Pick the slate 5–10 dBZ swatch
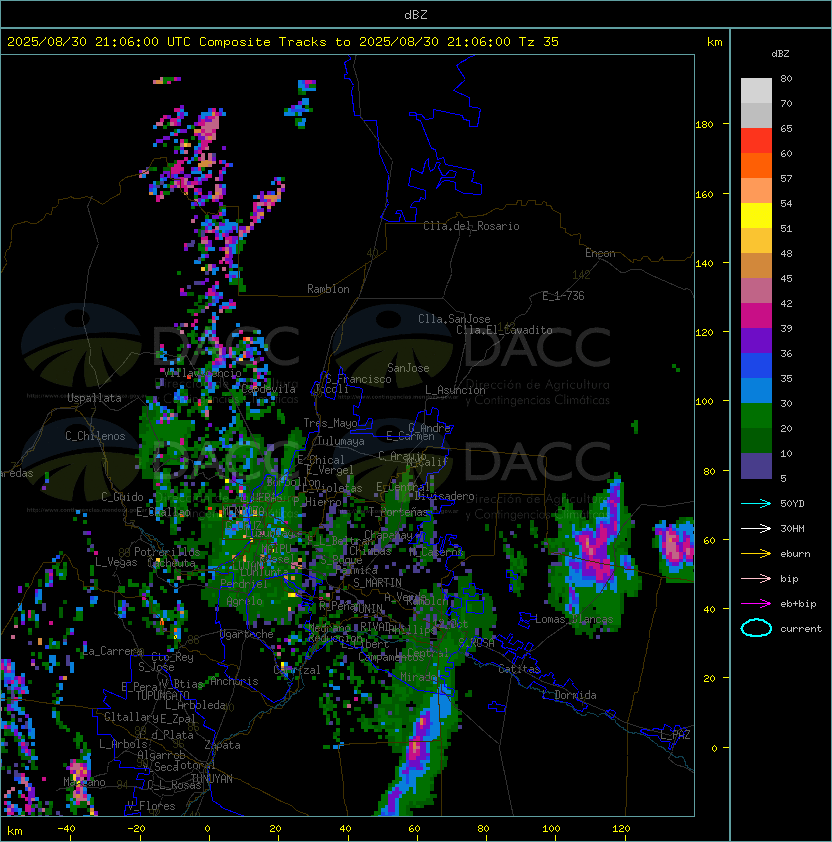The height and width of the screenshot is (842, 832). click(756, 466)
